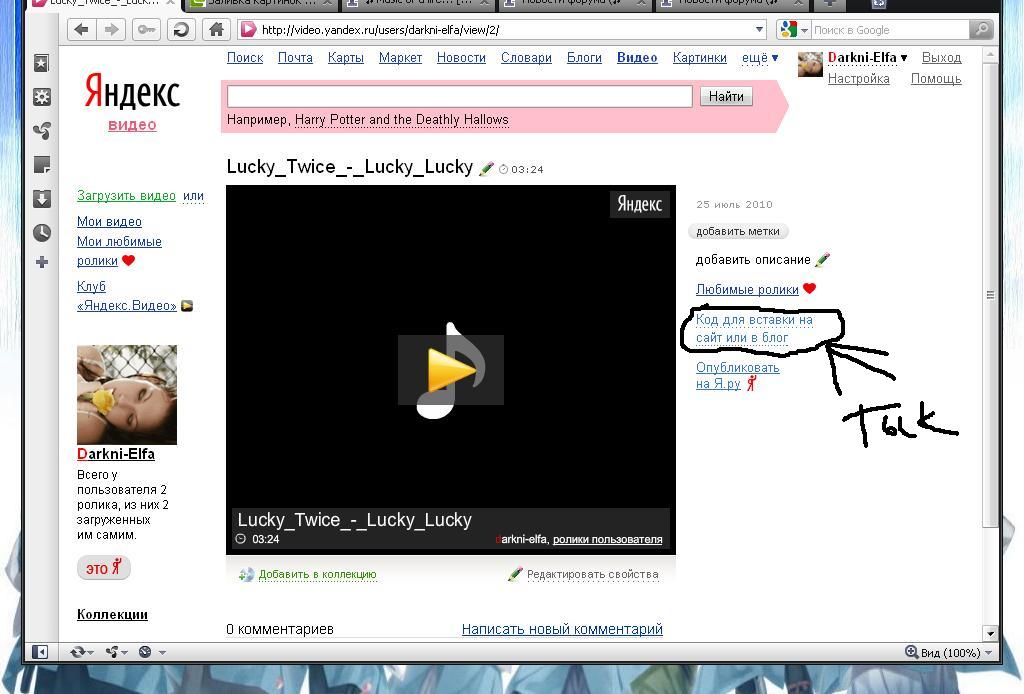Click the ролики пользователя link in the player

(x=607, y=539)
